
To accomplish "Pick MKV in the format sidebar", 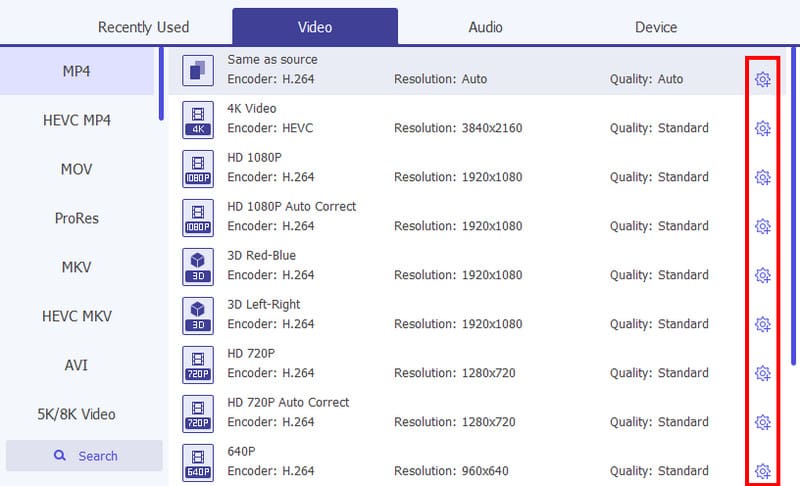I will [x=77, y=267].
